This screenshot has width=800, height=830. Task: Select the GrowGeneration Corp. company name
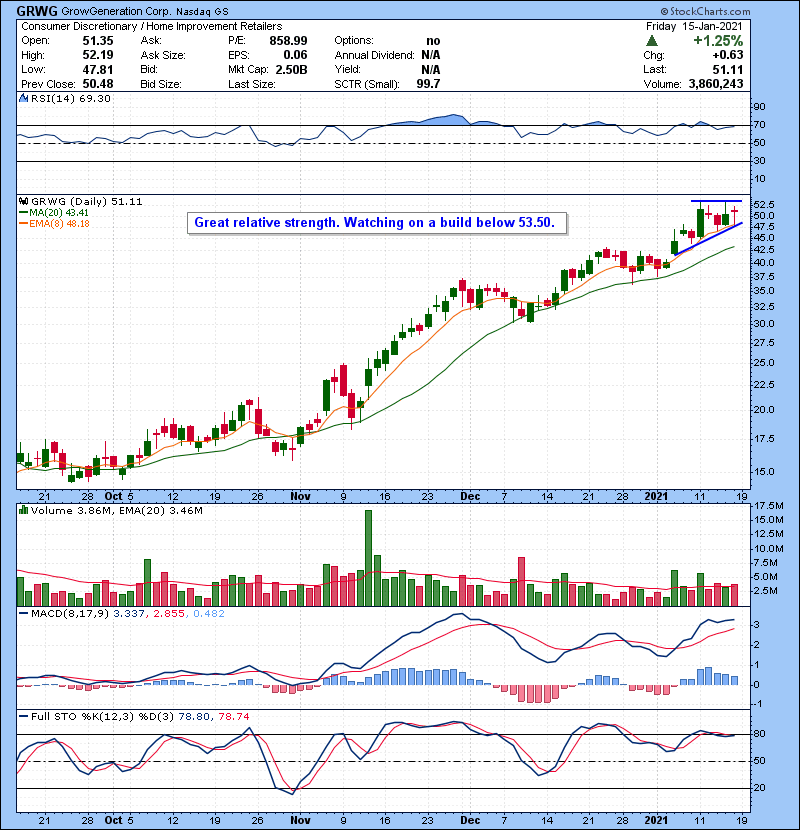(116, 11)
